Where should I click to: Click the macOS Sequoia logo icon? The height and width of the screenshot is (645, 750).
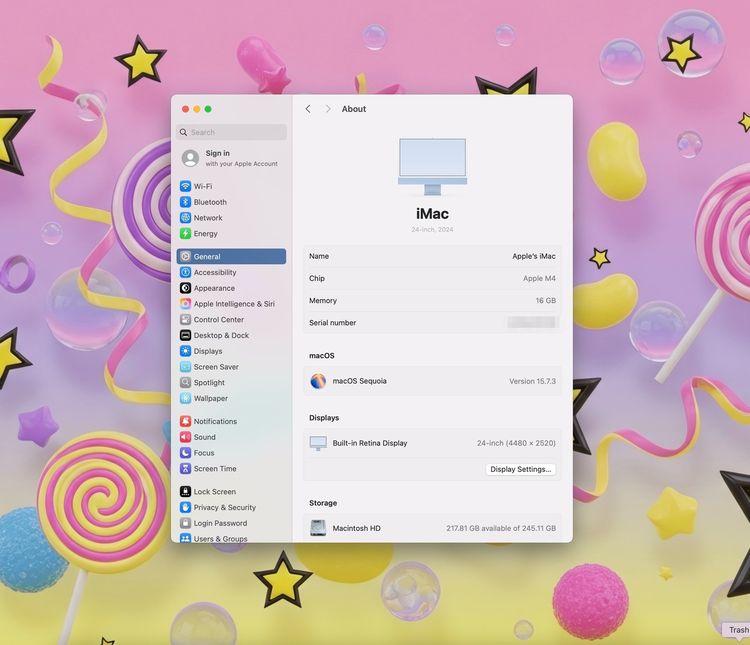click(318, 381)
